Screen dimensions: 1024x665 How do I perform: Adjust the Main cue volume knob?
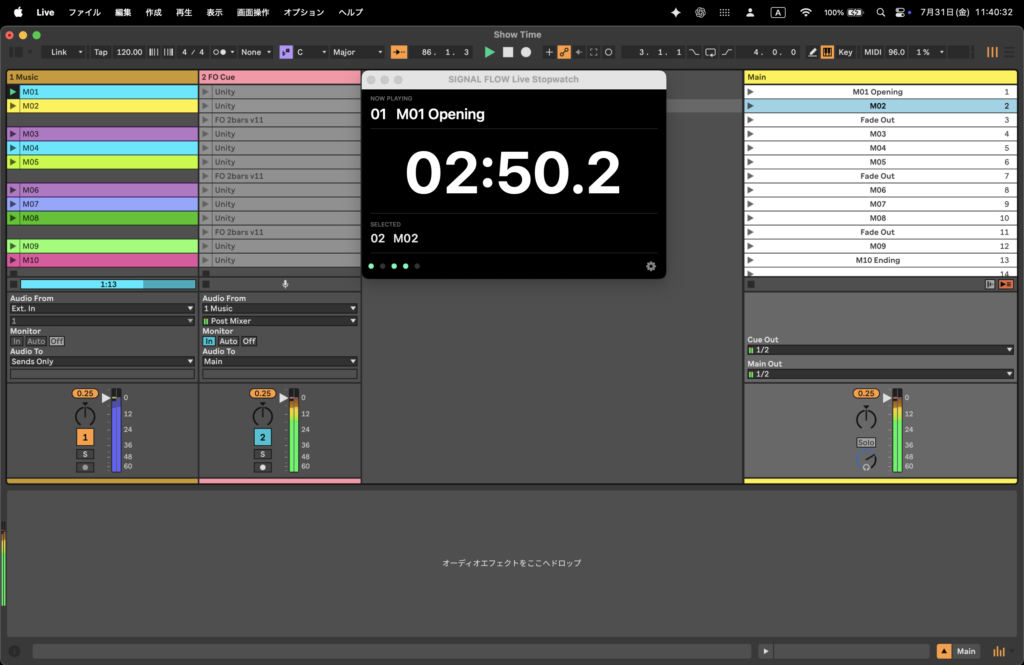(866, 461)
